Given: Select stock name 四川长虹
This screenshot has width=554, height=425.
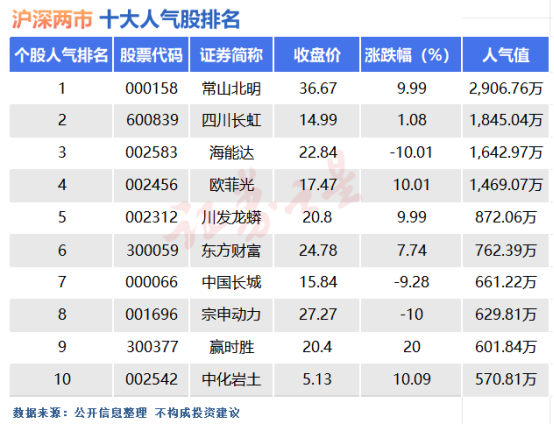Looking at the screenshot, I should click(x=231, y=120).
